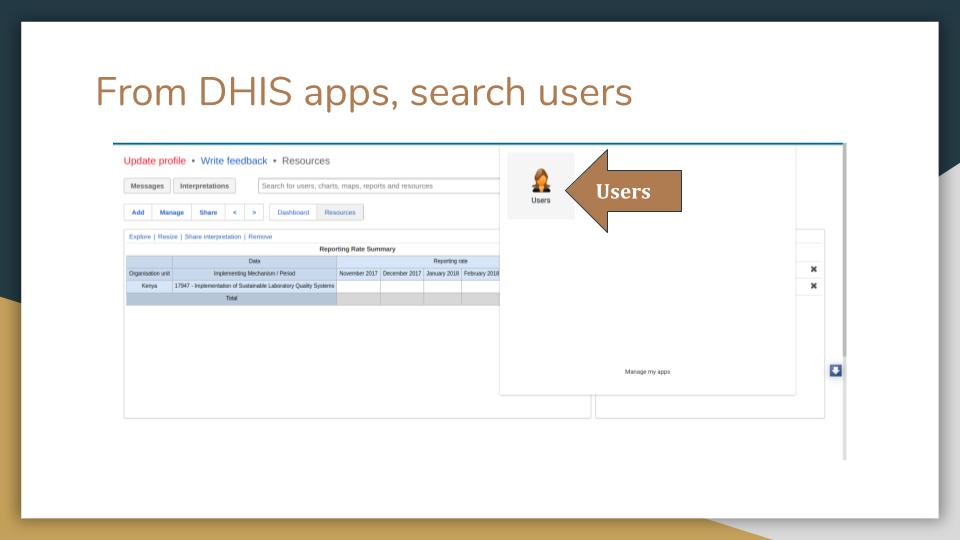Image resolution: width=960 pixels, height=540 pixels.
Task: Open the Interpretations button
Action: pos(204,186)
